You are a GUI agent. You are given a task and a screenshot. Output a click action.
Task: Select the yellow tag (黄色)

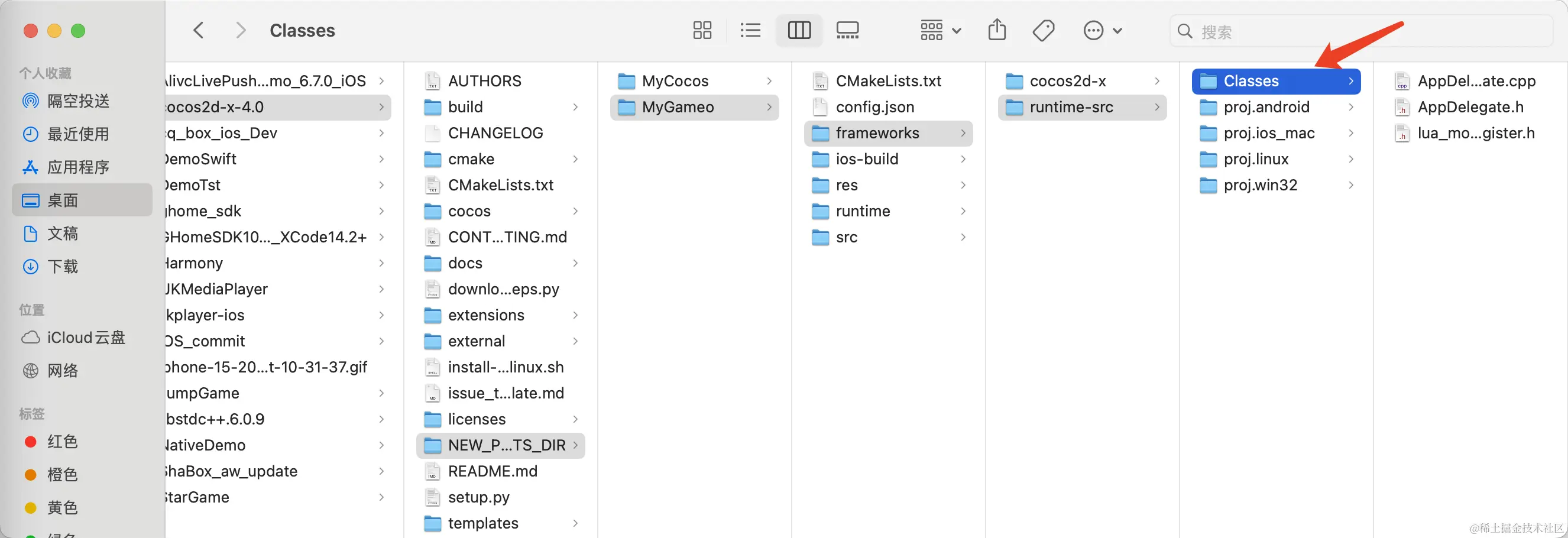[82, 508]
